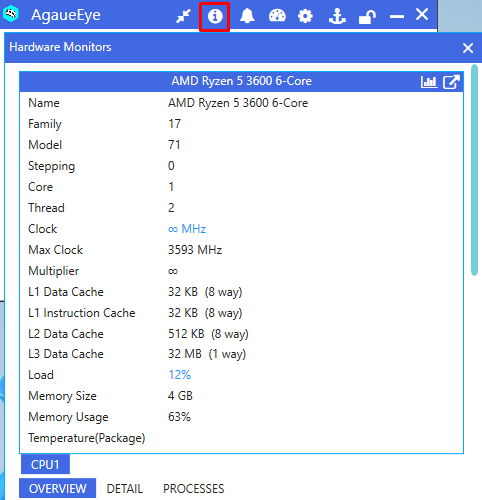482x500 pixels.
Task: Click the Load value '12%'
Action: coord(179,375)
